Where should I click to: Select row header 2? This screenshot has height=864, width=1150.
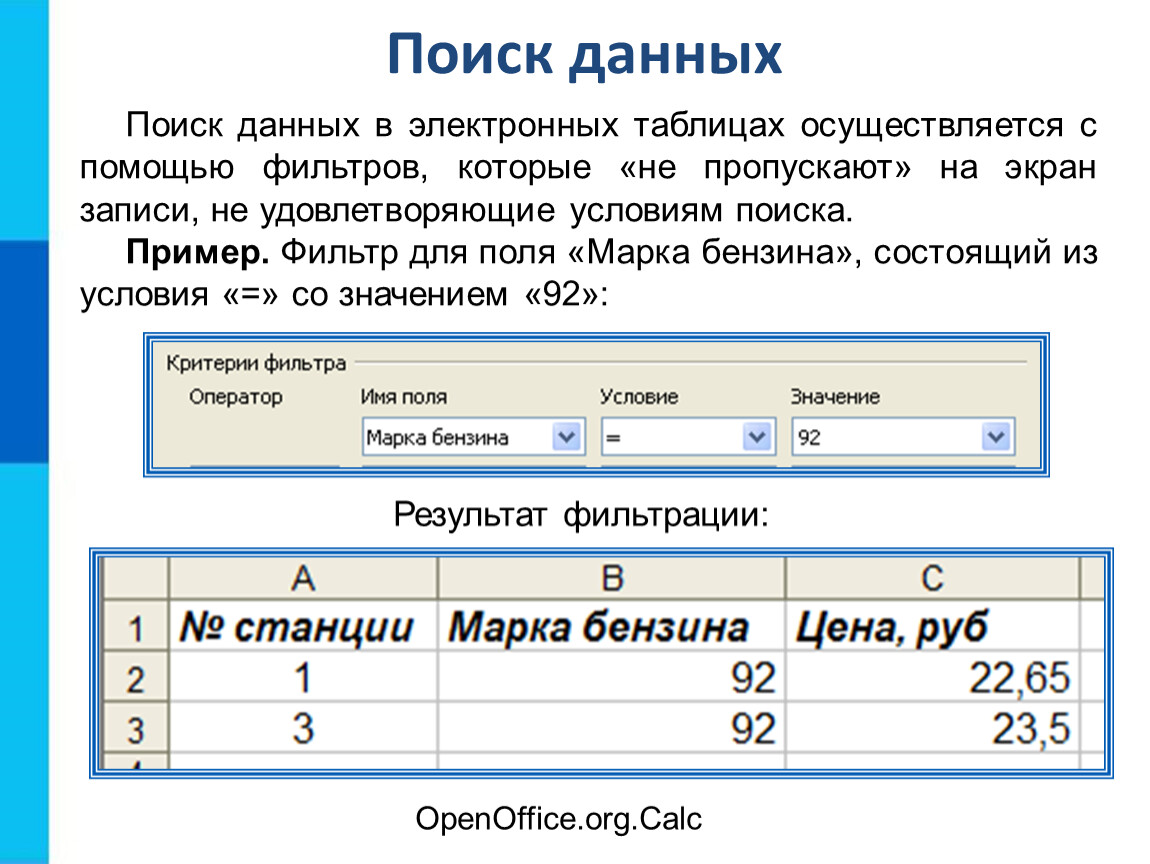point(136,678)
